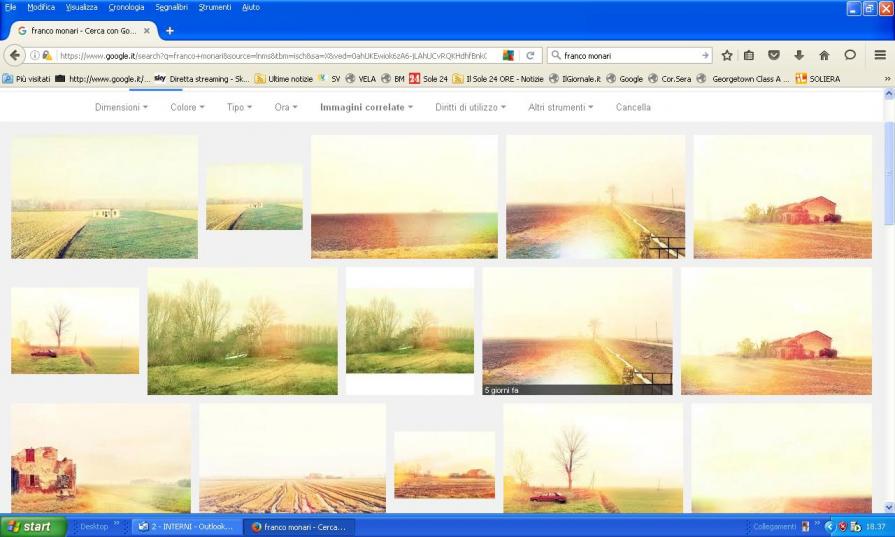Click the browser back arrow button
895x537 pixels.
(x=14, y=56)
